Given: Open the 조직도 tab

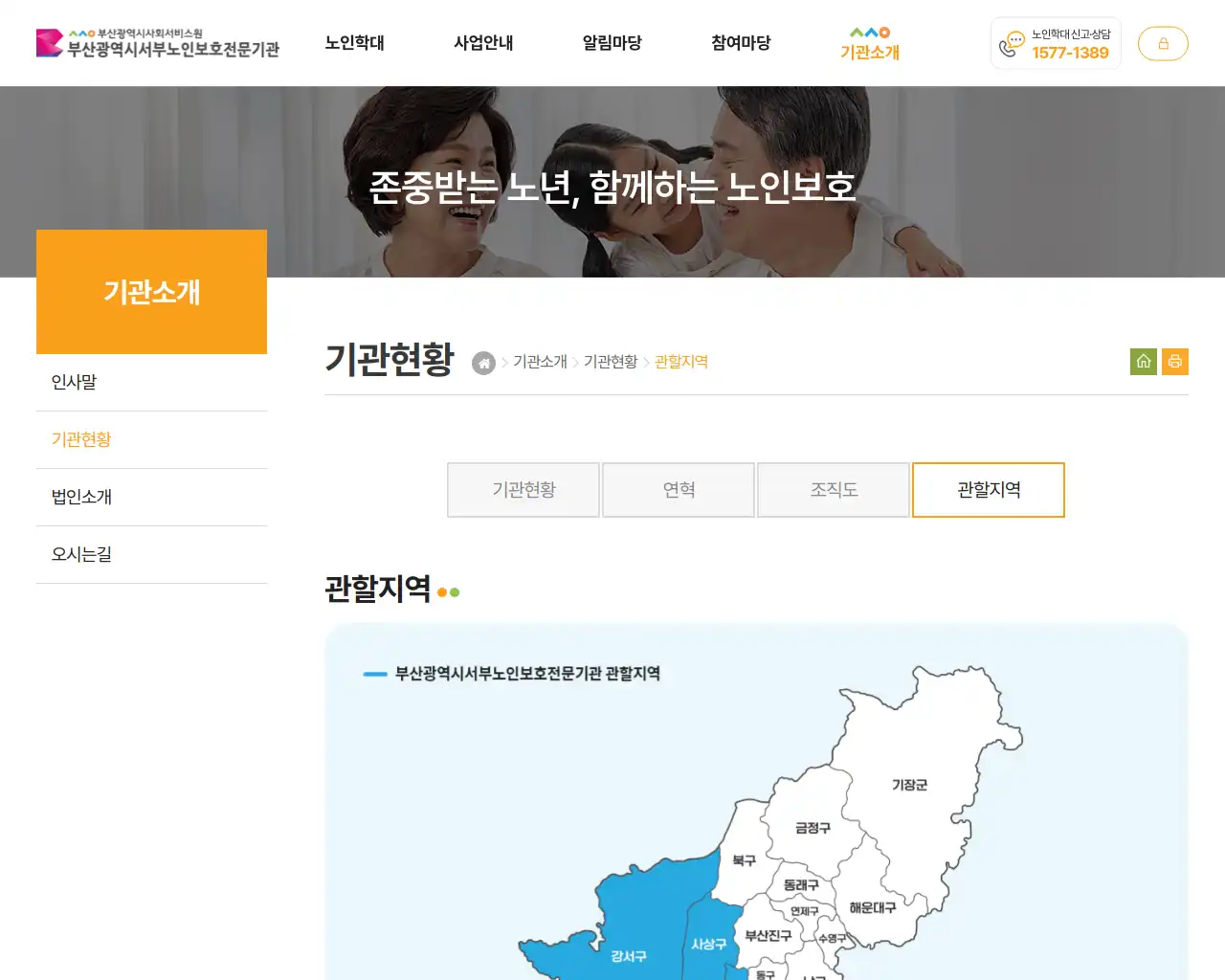Looking at the screenshot, I should 833,490.
